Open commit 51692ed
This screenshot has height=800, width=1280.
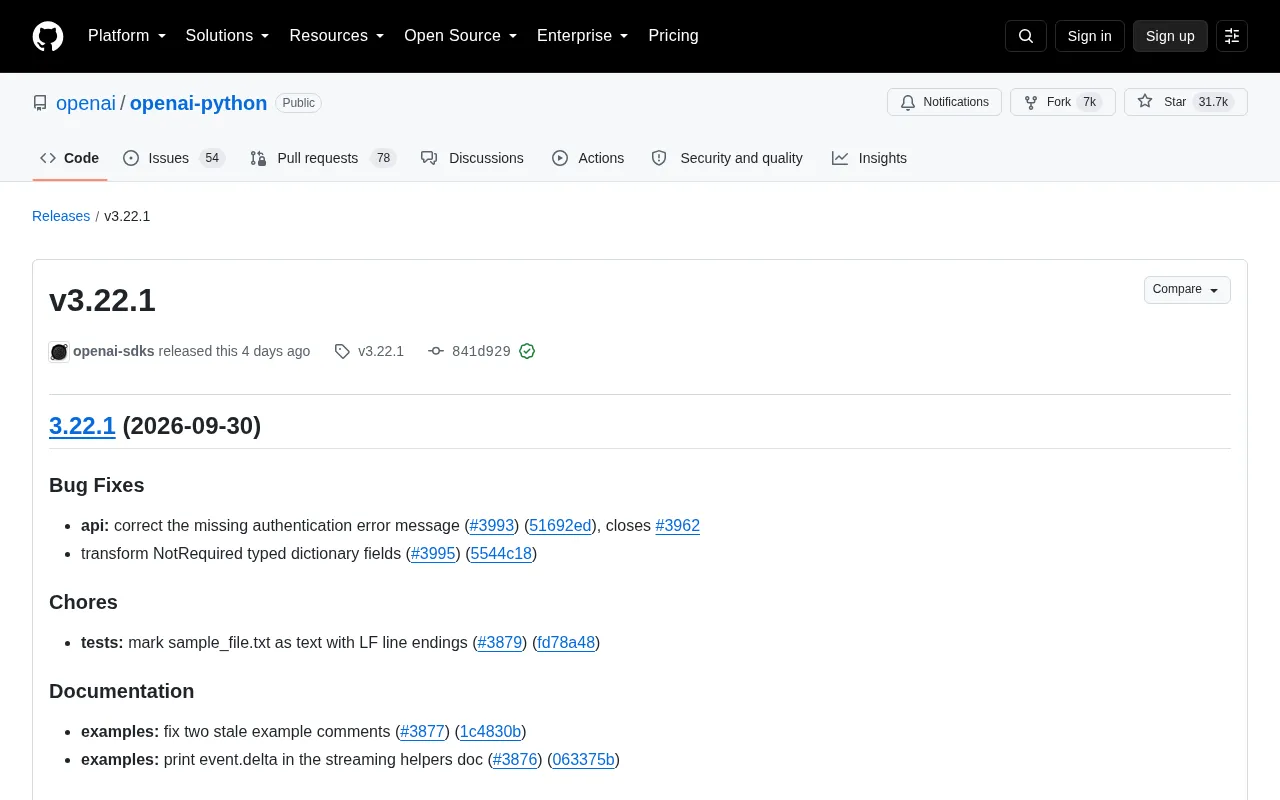click(560, 525)
